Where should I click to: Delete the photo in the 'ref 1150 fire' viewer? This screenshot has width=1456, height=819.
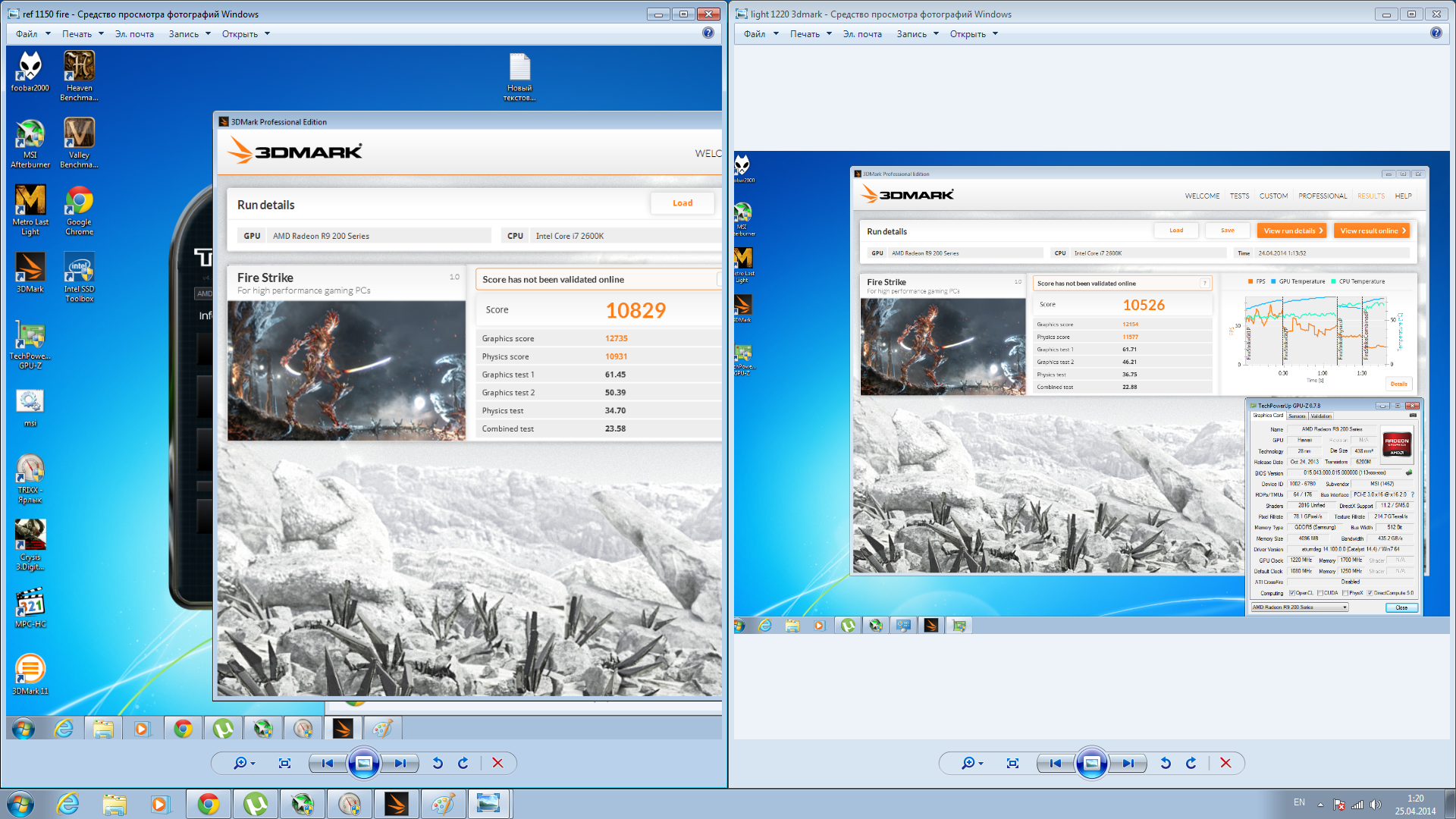coord(497,763)
